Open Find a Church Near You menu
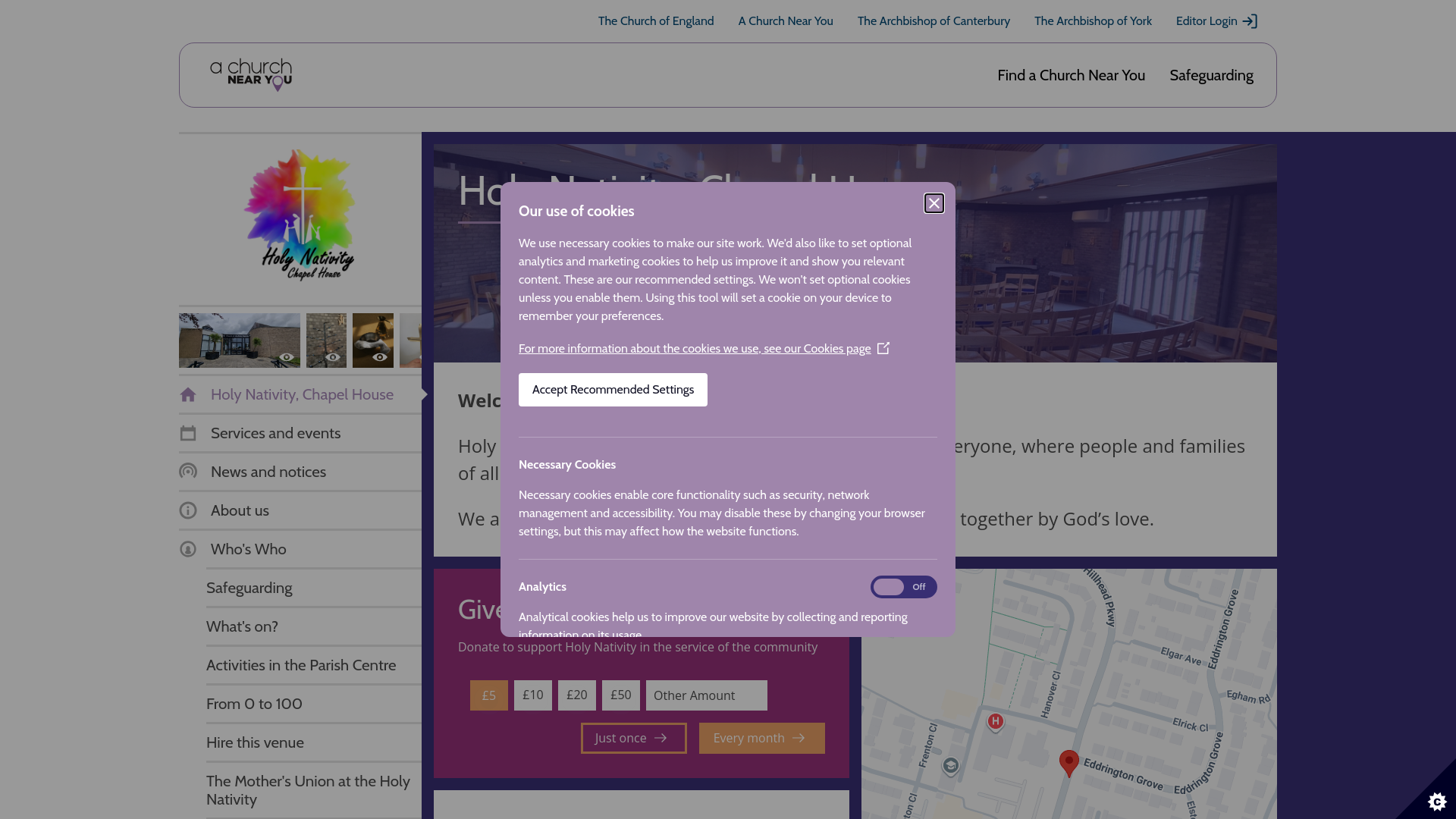This screenshot has width=1456, height=819. (x=1071, y=75)
